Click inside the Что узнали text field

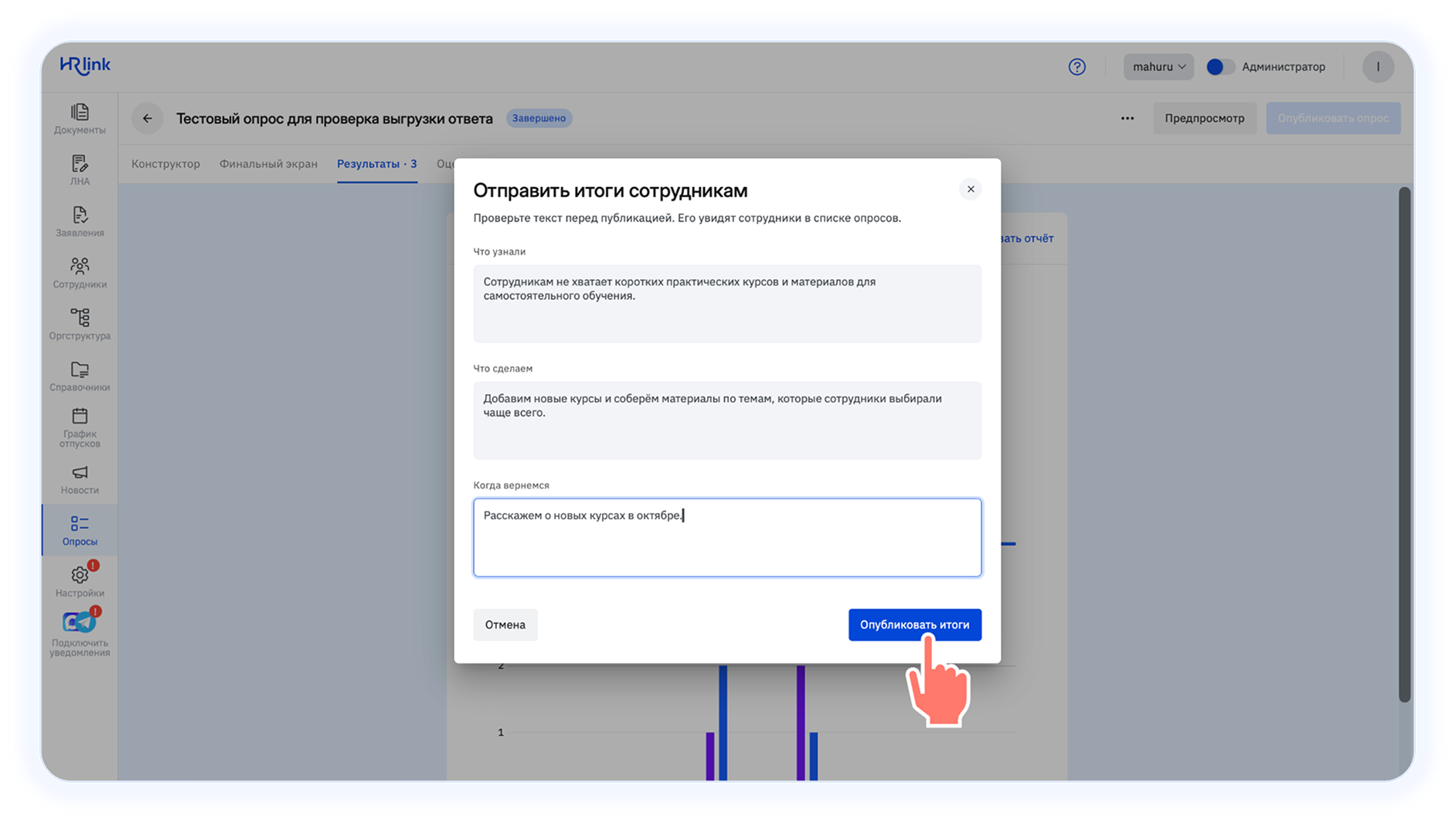tap(727, 304)
